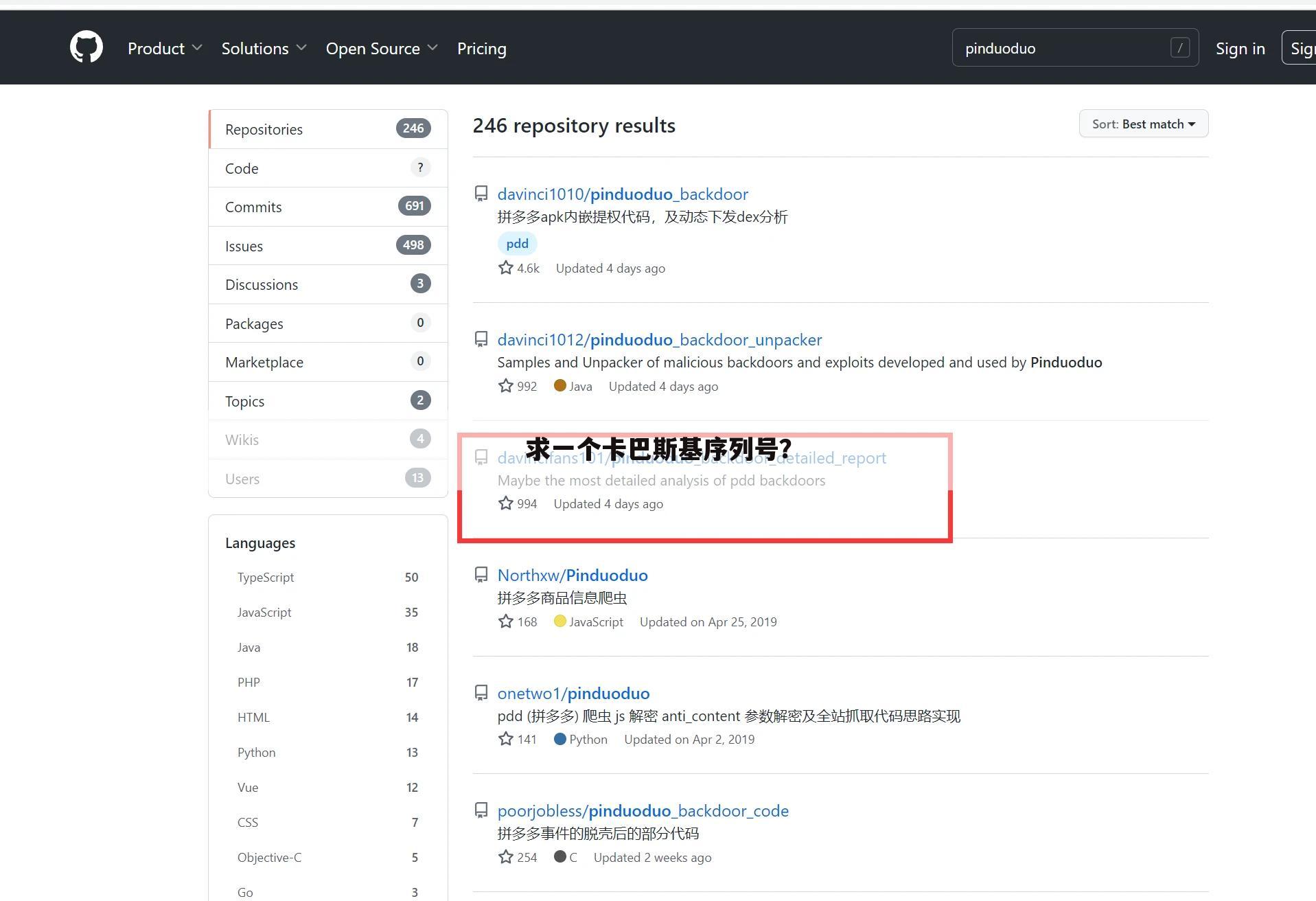Click the pdd topic tag
The image size is (1316, 901).
[517, 243]
